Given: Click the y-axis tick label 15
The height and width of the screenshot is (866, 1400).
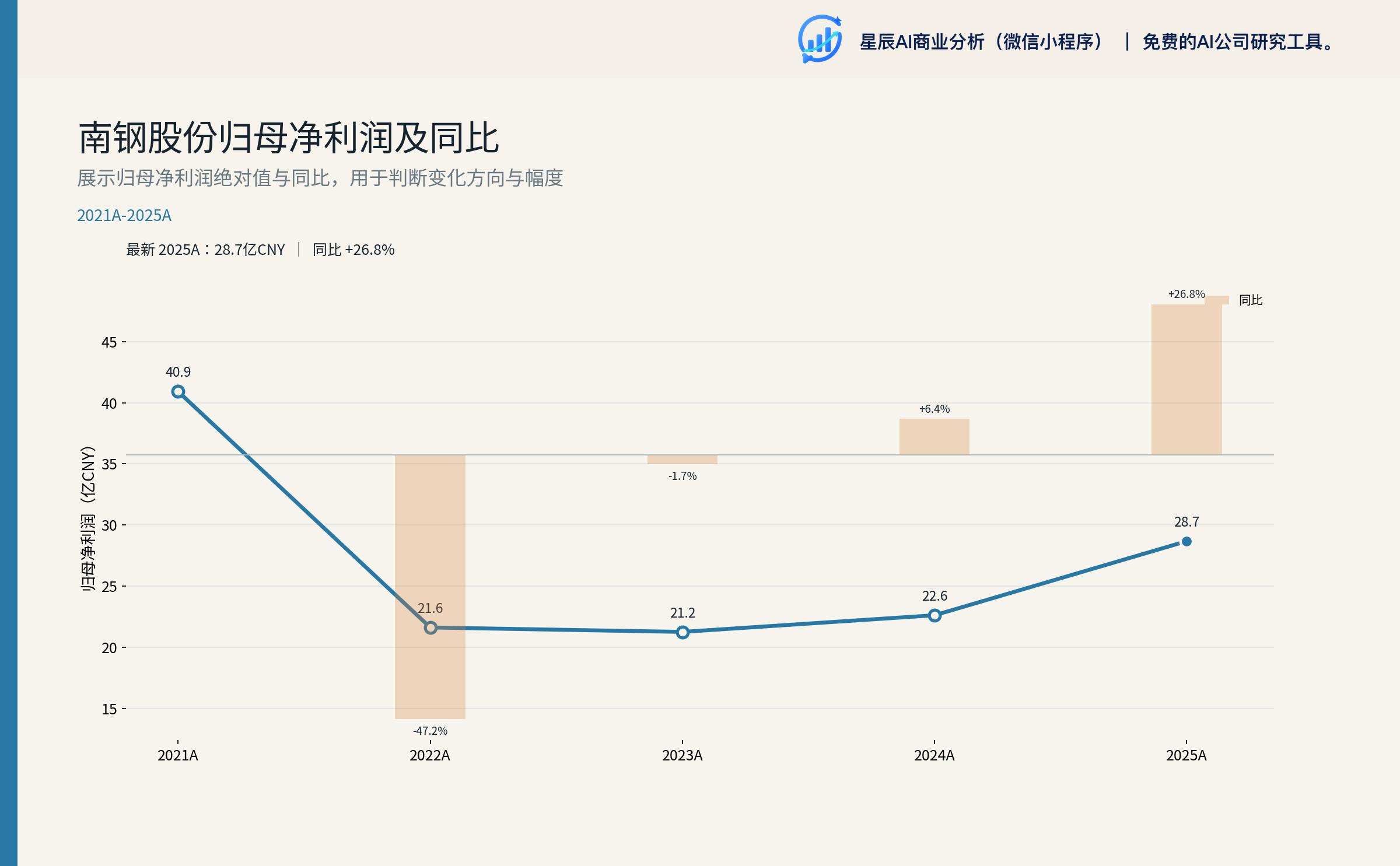Looking at the screenshot, I should tap(109, 709).
